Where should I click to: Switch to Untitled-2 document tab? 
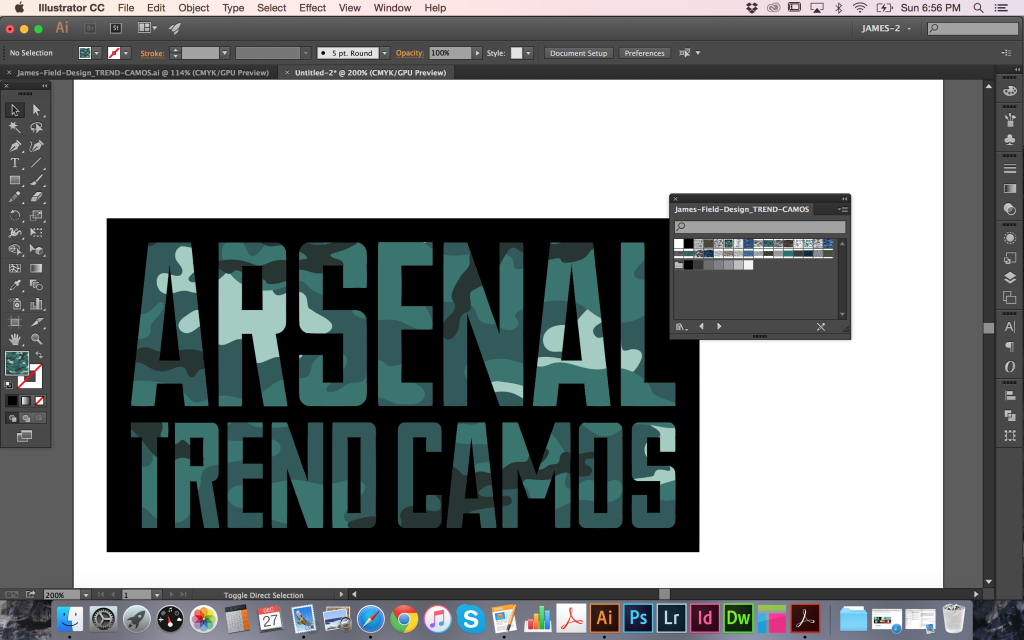[x=370, y=72]
